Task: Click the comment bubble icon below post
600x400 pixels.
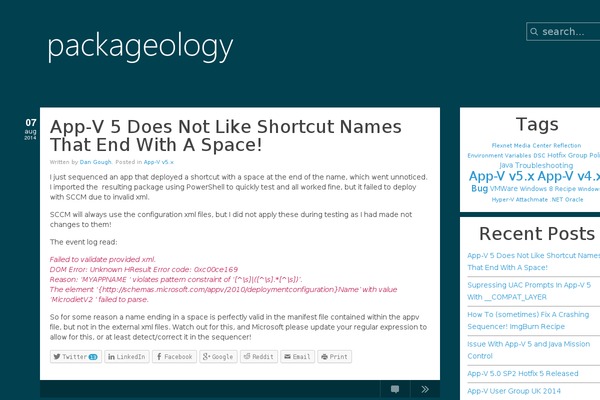Action: [395, 389]
